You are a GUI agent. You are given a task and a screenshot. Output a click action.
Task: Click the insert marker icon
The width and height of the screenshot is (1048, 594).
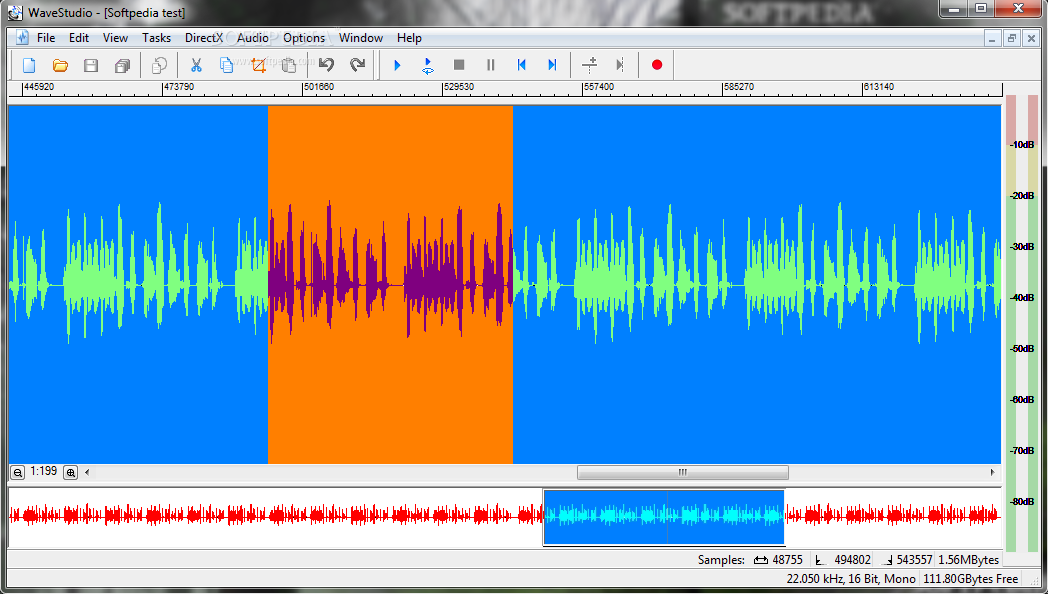pos(590,65)
